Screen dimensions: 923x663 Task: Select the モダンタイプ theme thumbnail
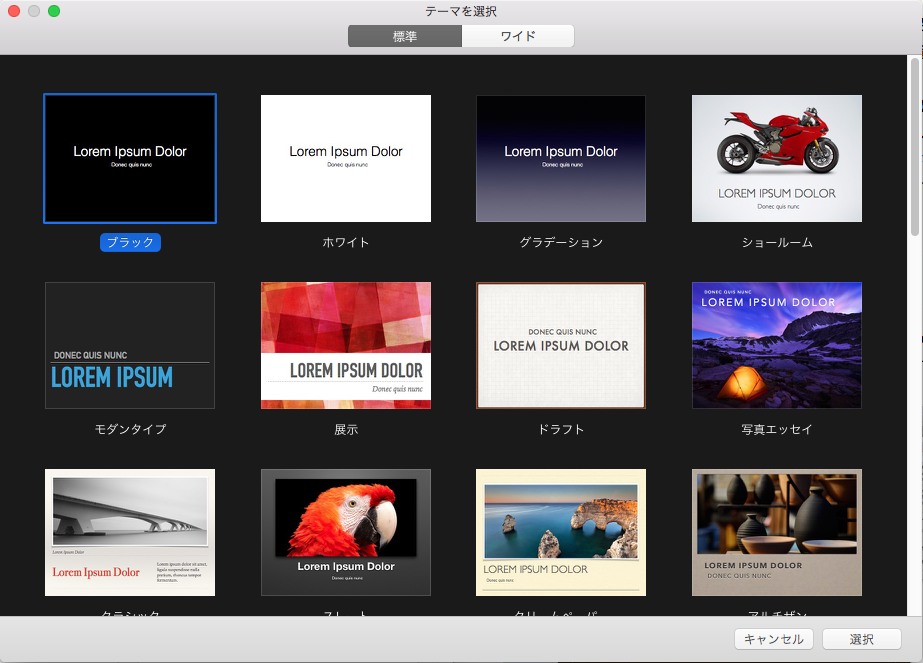pyautogui.click(x=129, y=345)
